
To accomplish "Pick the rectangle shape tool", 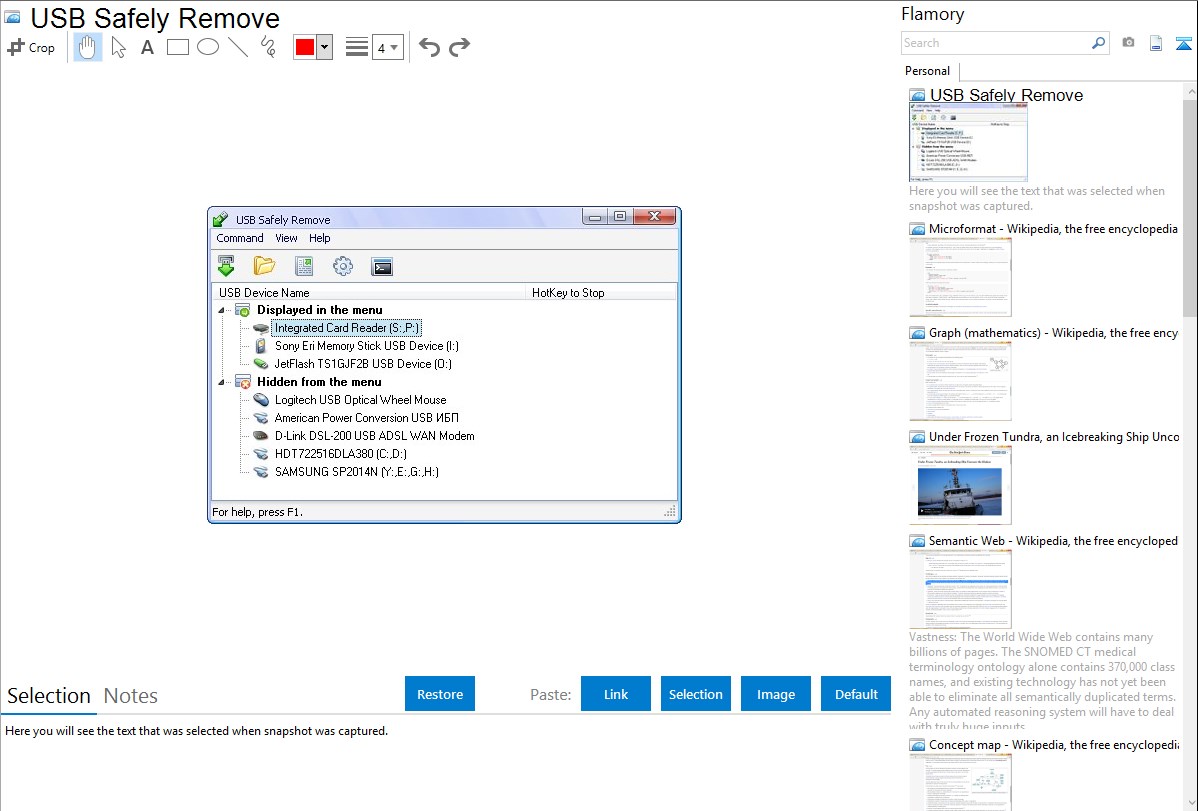I will point(178,47).
